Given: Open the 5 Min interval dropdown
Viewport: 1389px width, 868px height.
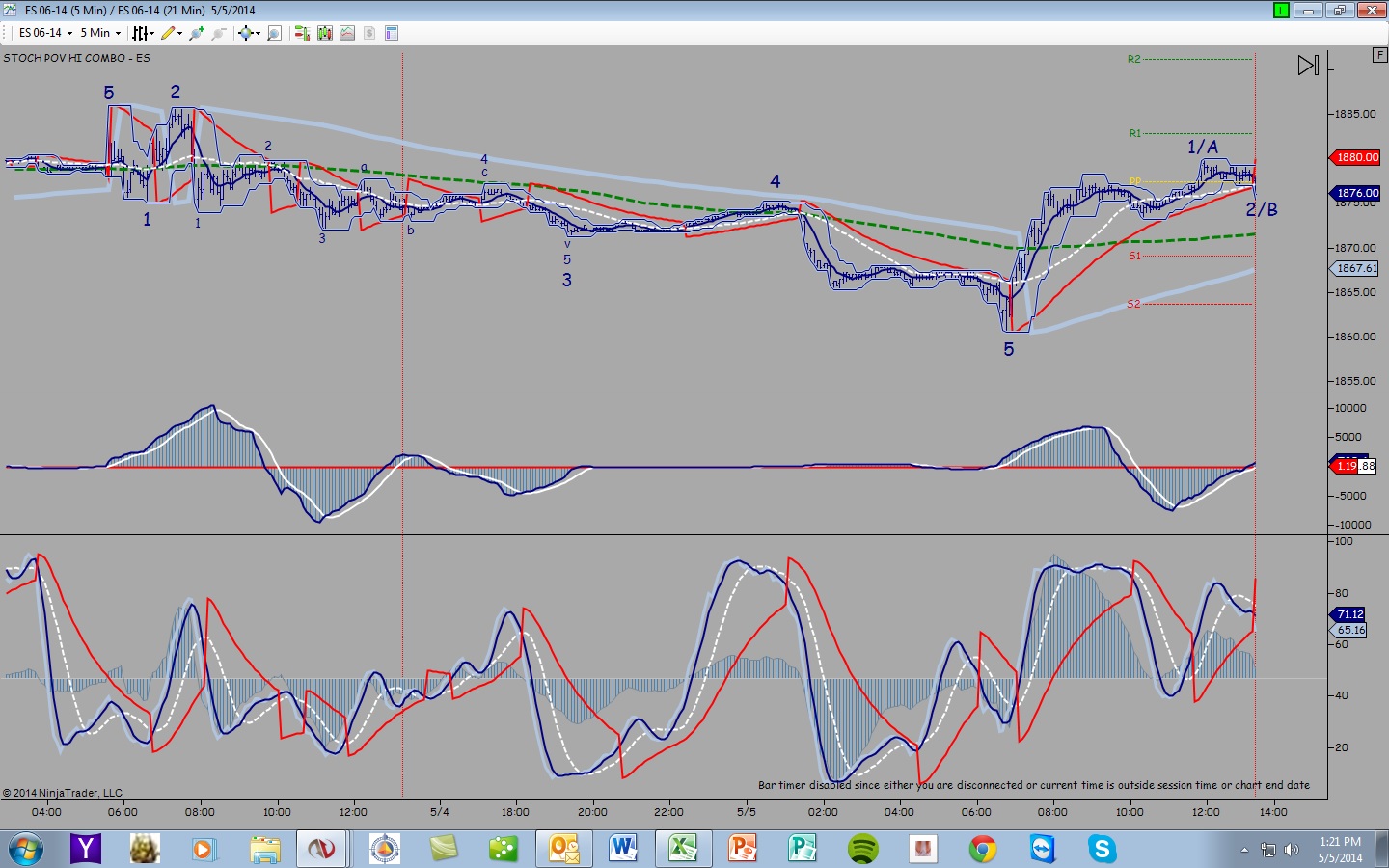Looking at the screenshot, I should [x=100, y=33].
